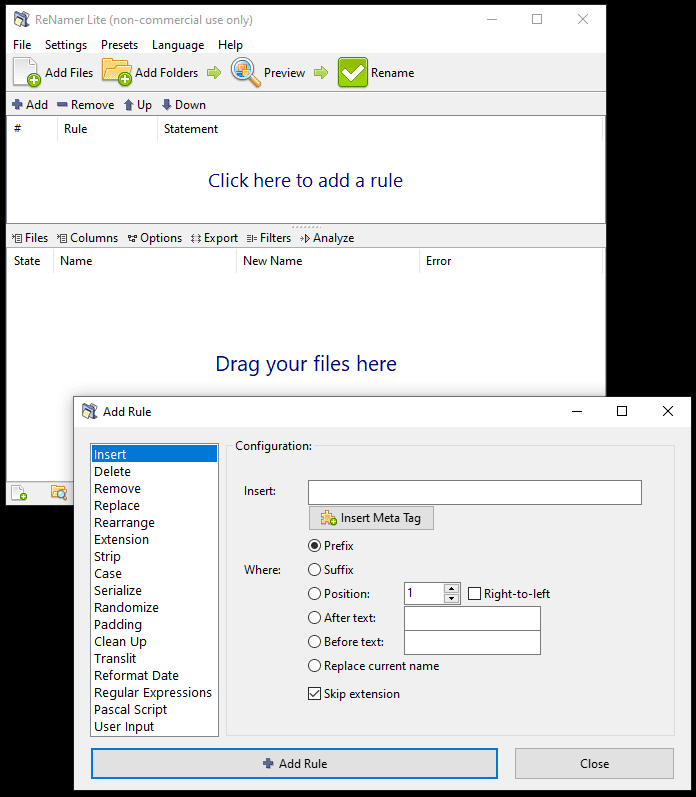Click the State column header
The height and width of the screenshot is (797, 696).
click(30, 261)
